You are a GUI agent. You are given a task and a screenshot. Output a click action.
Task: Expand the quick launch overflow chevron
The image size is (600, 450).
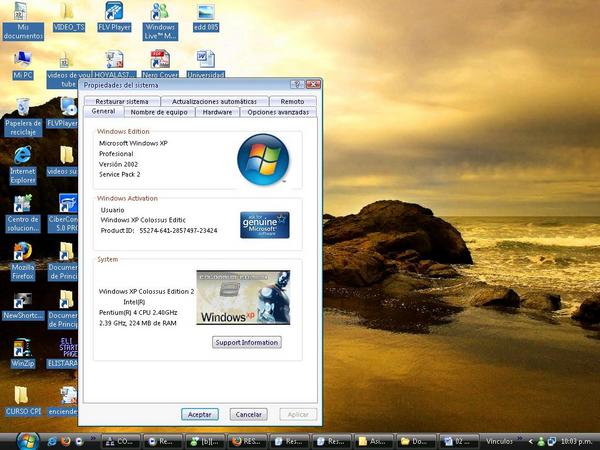click(x=93, y=439)
